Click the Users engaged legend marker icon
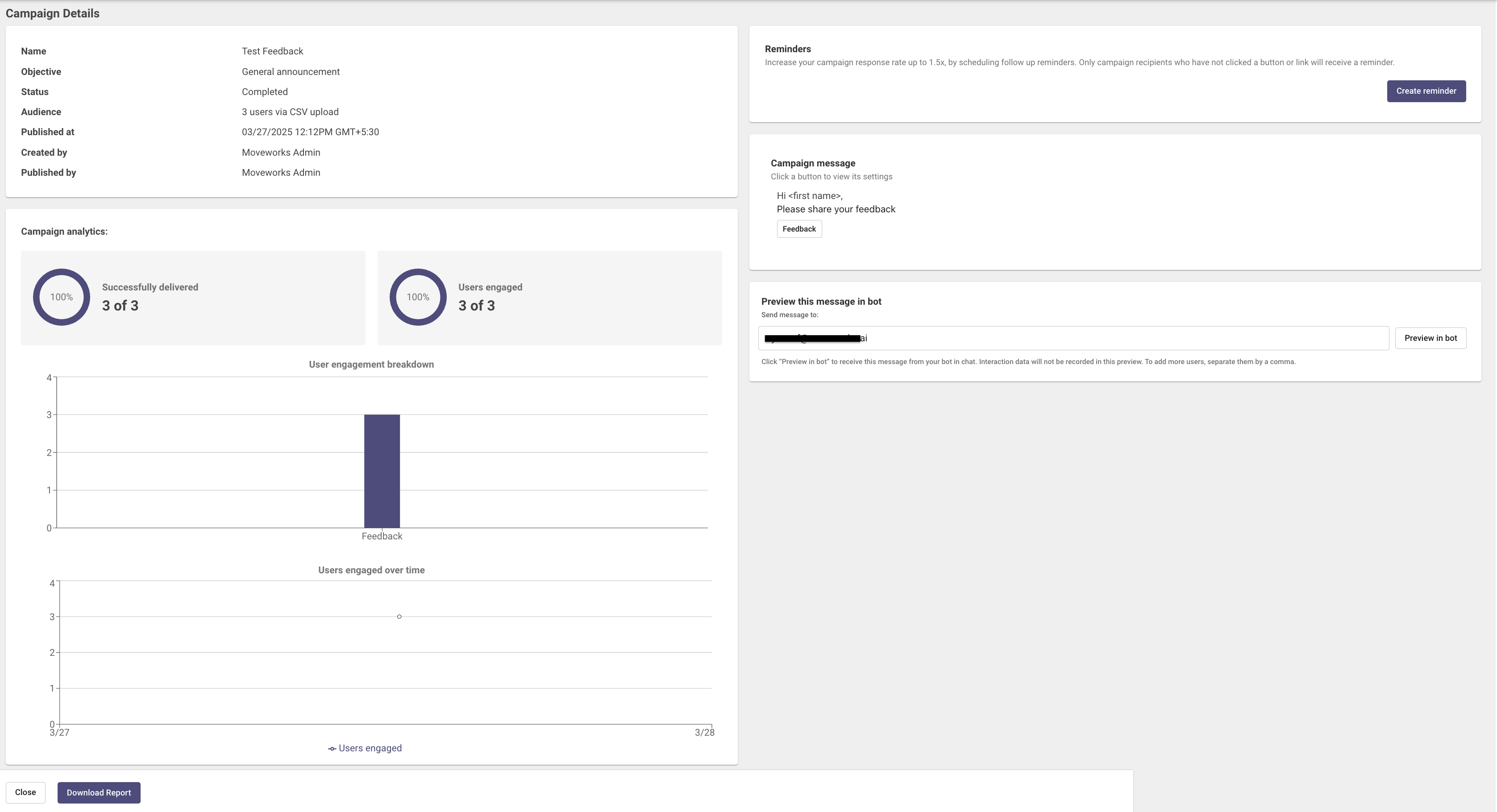Screen dimensions: 1497x812 [x=332, y=749]
